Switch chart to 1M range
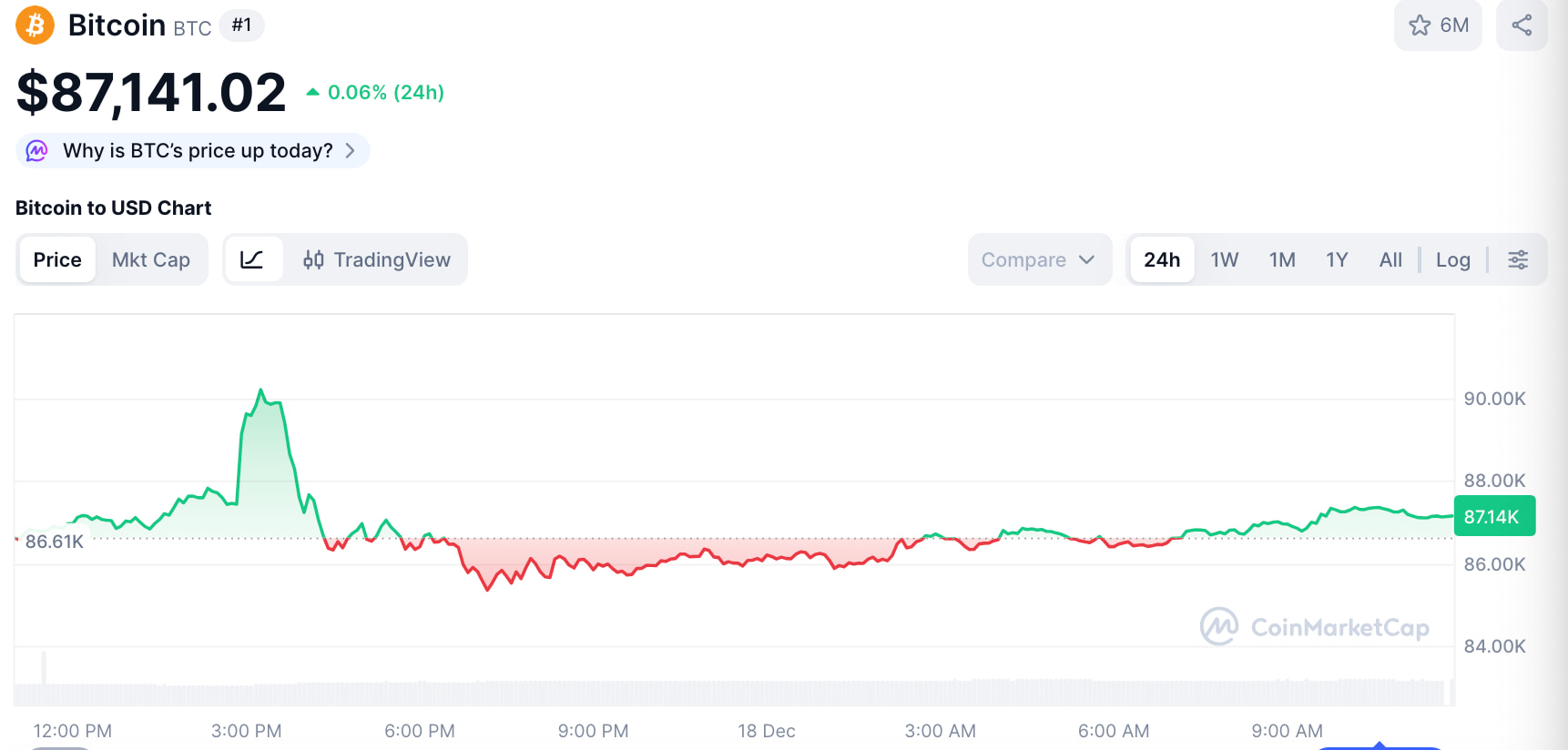Screen dimensions: 1568x750 click(x=1282, y=259)
